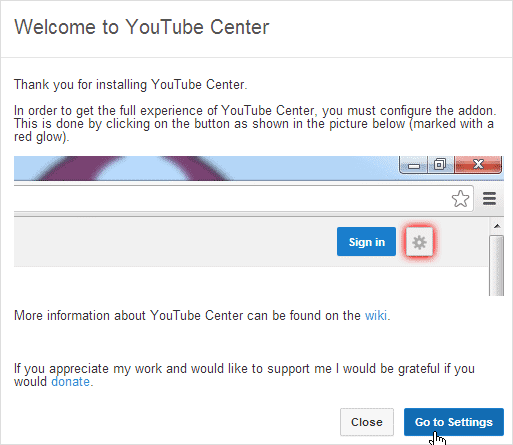Click the 'Welcome to YouTube Center' heading
The height and width of the screenshot is (445, 513).
click(x=142, y=27)
